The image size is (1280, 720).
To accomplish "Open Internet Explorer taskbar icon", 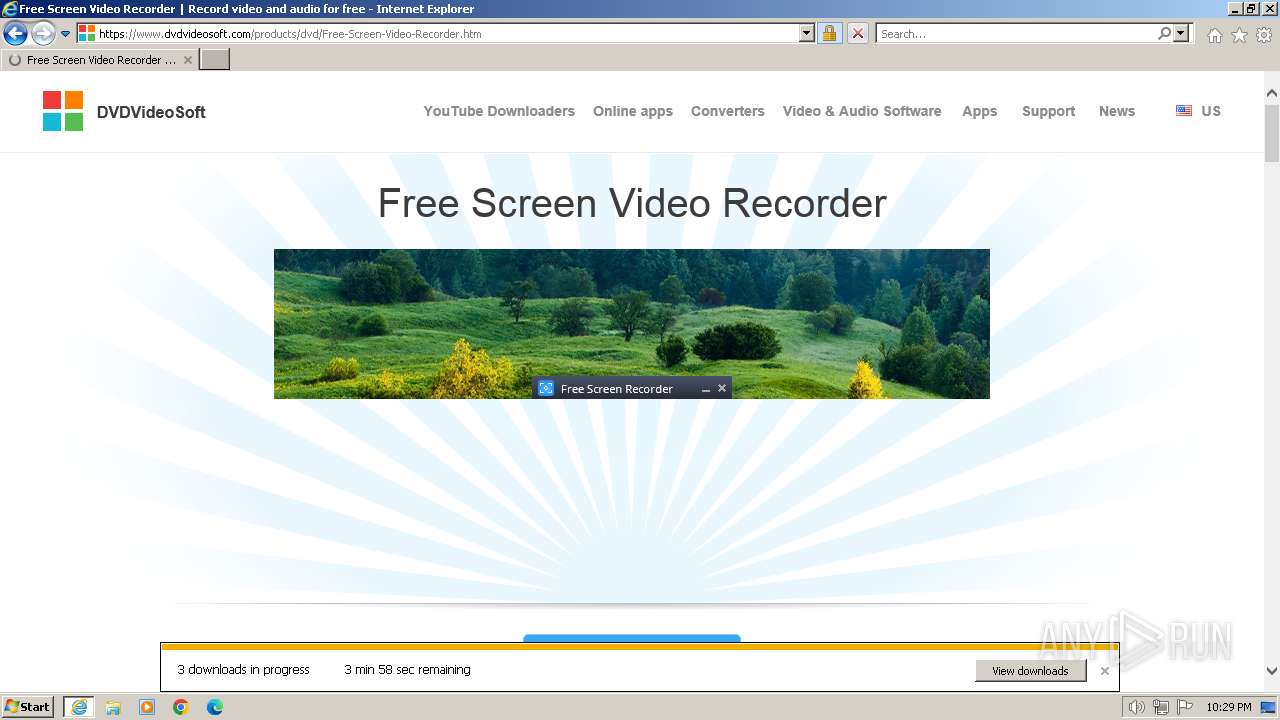I will click(79, 707).
